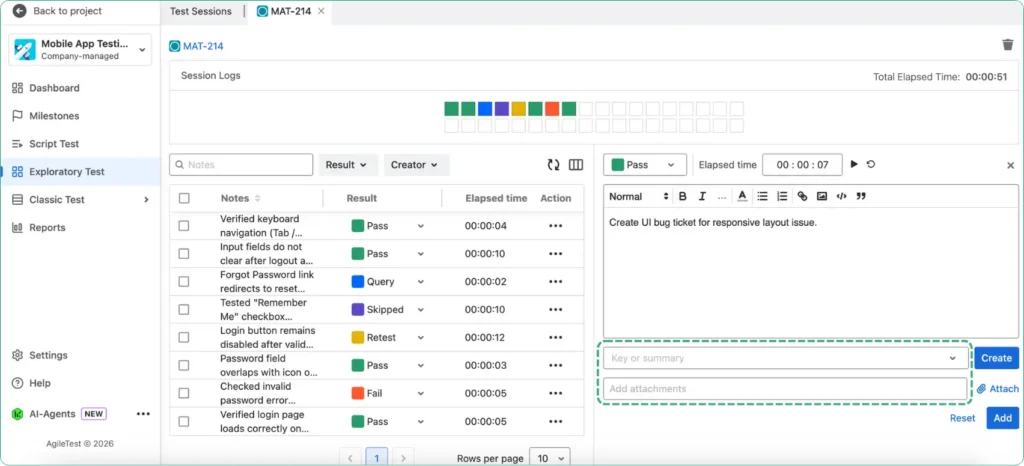Screen dimensions: 1024x466
Task: Open more formatting options ellipsis
Action: click(x=722, y=196)
